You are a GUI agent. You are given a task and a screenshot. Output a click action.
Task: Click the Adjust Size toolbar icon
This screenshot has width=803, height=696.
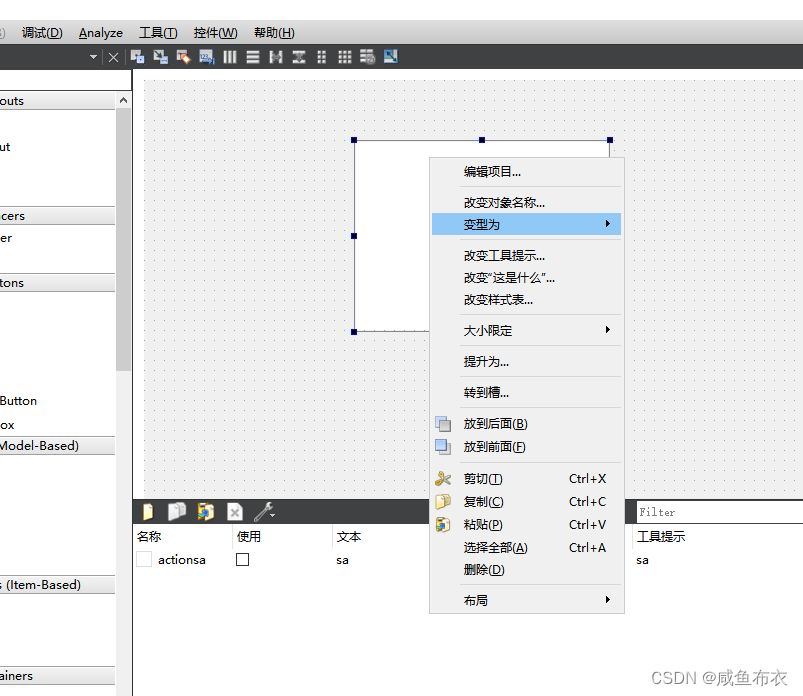(391, 56)
